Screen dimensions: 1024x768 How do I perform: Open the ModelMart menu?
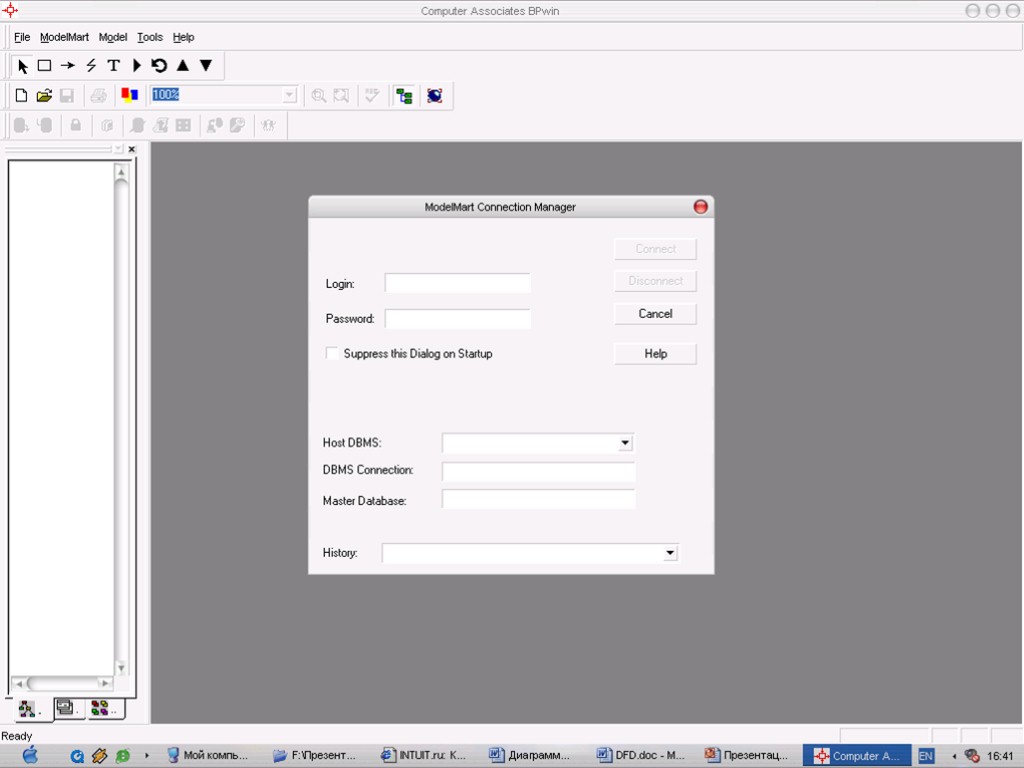(64, 37)
